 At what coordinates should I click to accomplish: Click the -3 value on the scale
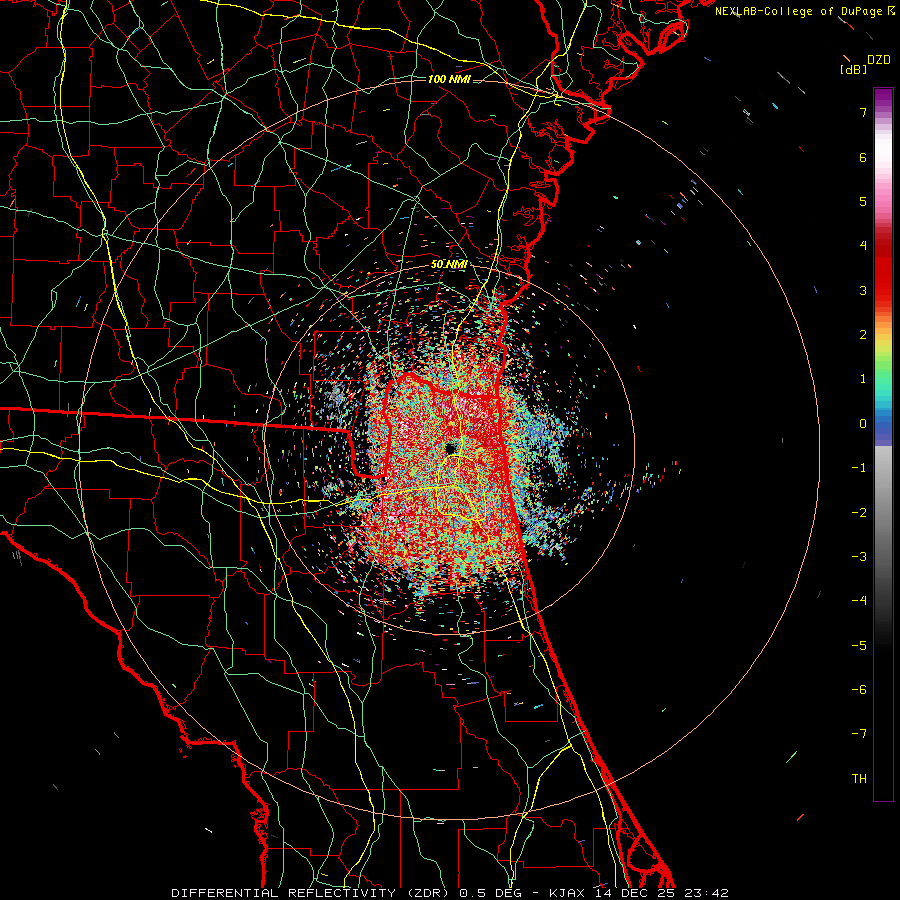tap(859, 557)
